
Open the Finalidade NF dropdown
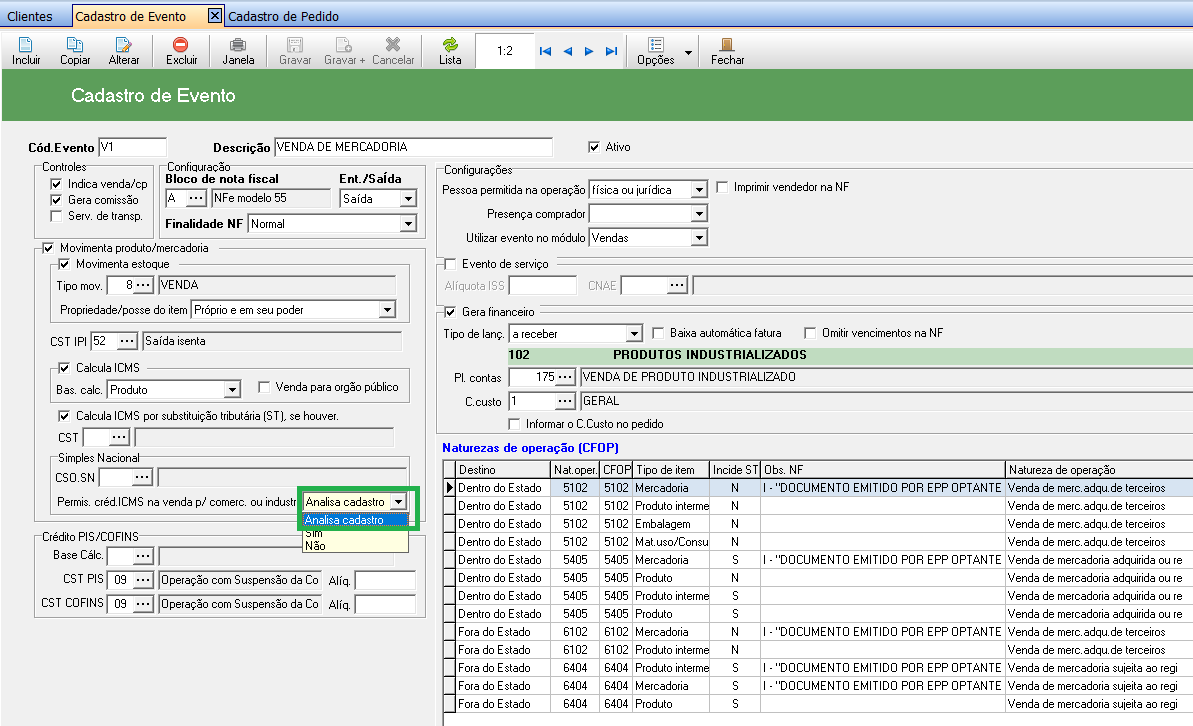(x=407, y=224)
